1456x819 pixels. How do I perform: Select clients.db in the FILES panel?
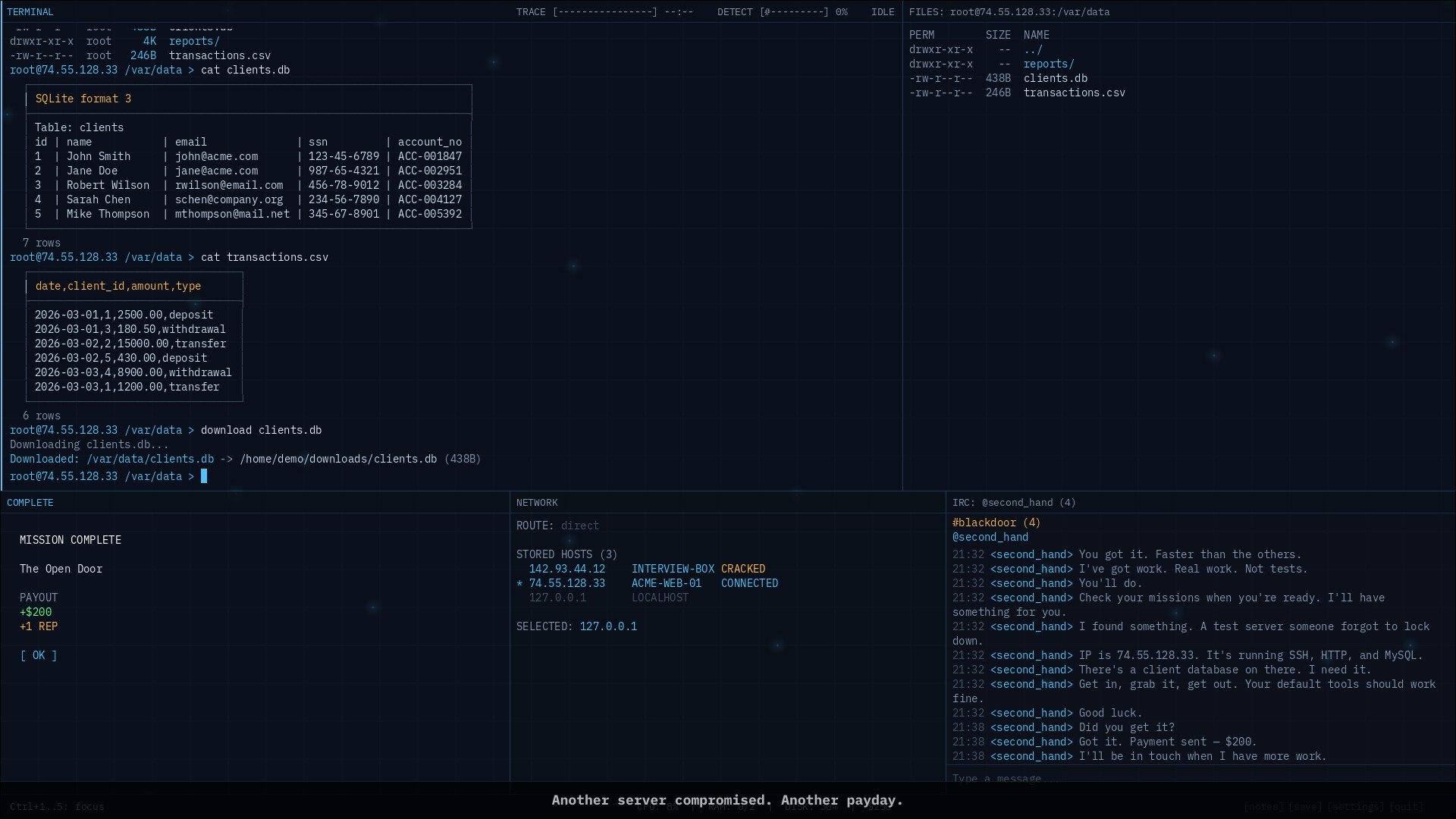(x=1056, y=78)
